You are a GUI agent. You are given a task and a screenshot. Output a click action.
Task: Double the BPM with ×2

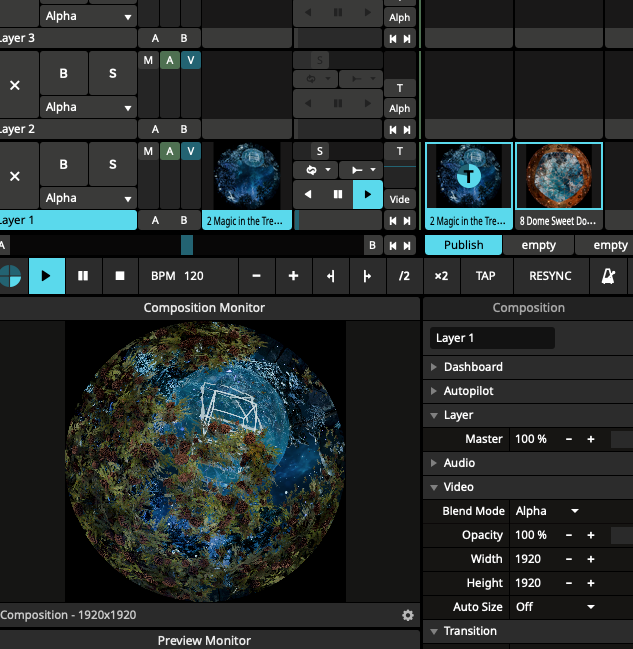pos(441,275)
